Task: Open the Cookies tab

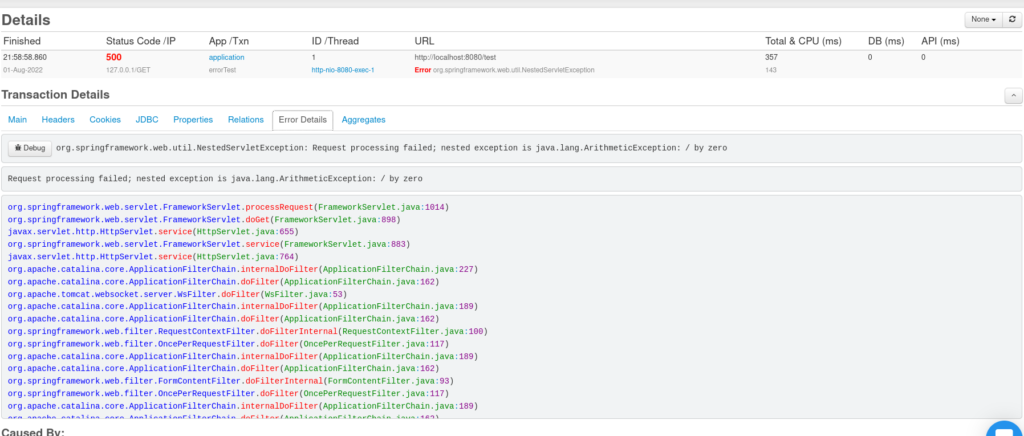Action: click(x=105, y=120)
